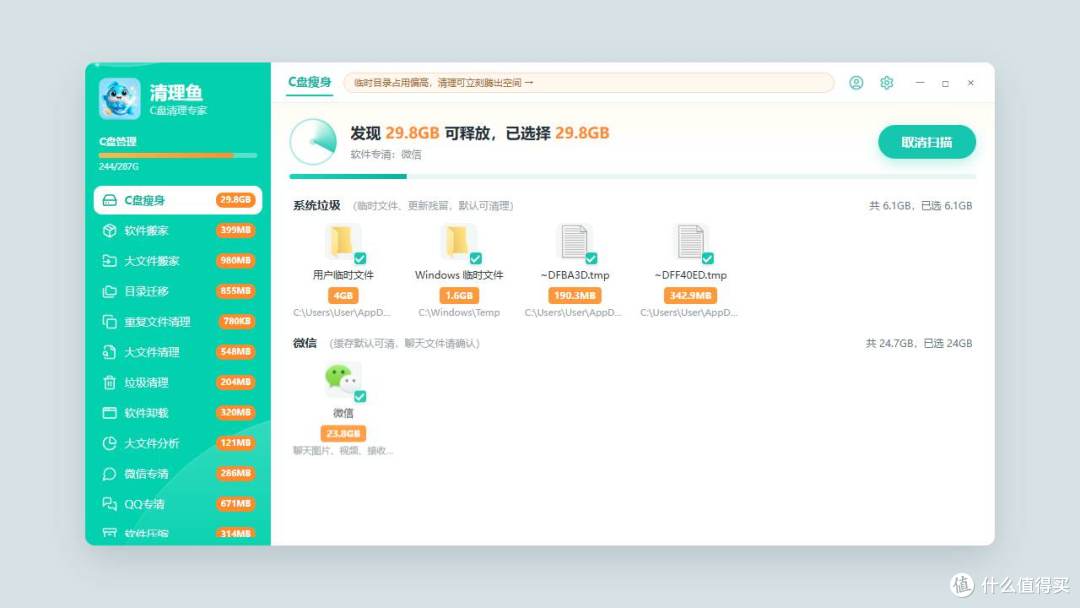Click the 垃圾清理 trash icon
The image size is (1080, 608).
109,382
